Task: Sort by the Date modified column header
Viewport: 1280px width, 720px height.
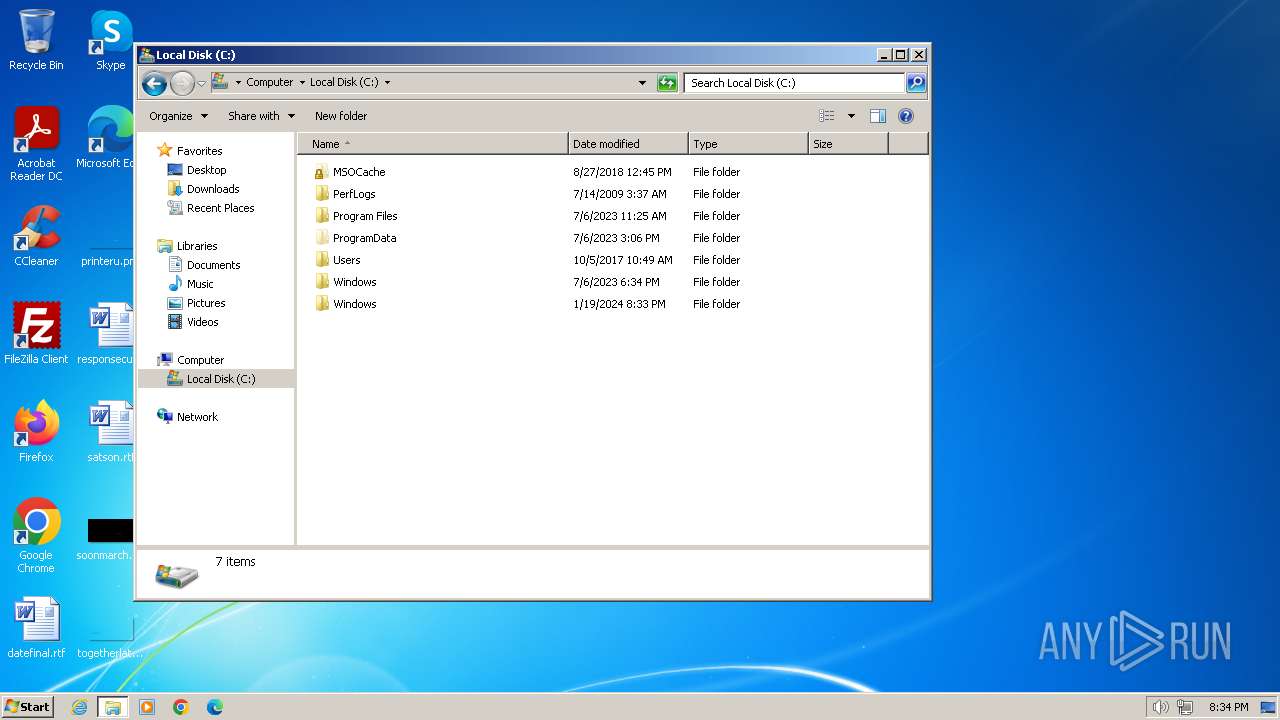Action: [x=628, y=144]
